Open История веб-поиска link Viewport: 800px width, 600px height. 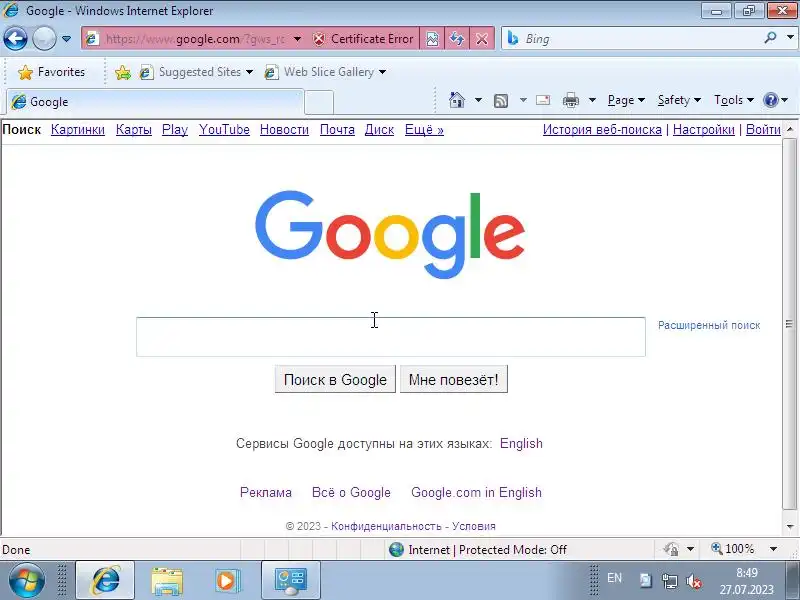[602, 130]
